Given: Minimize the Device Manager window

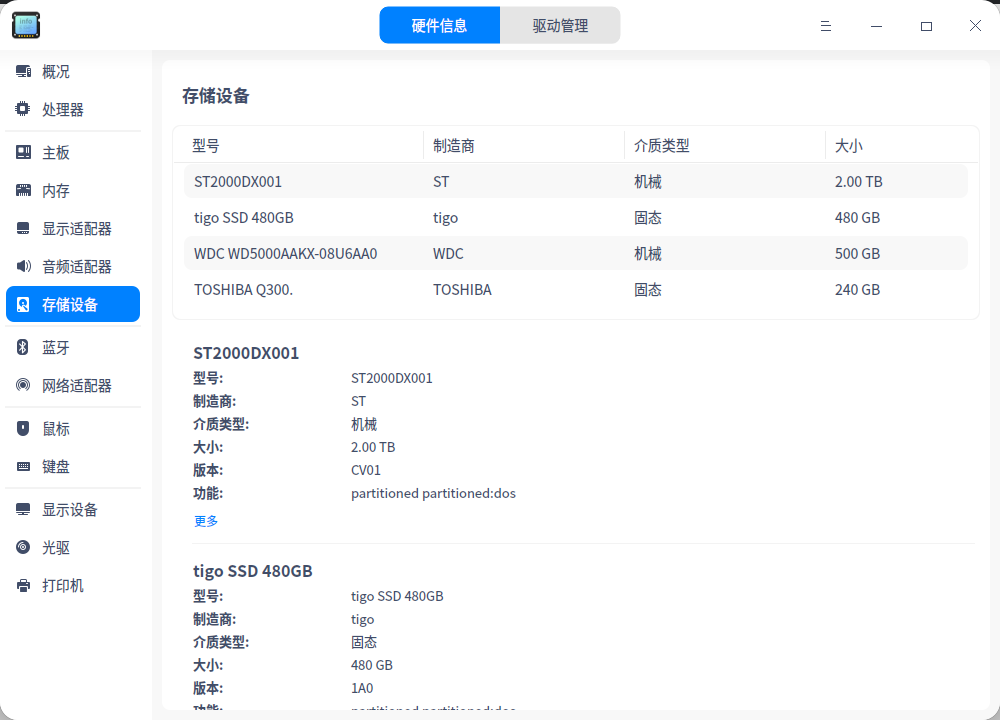Looking at the screenshot, I should pos(876,26).
